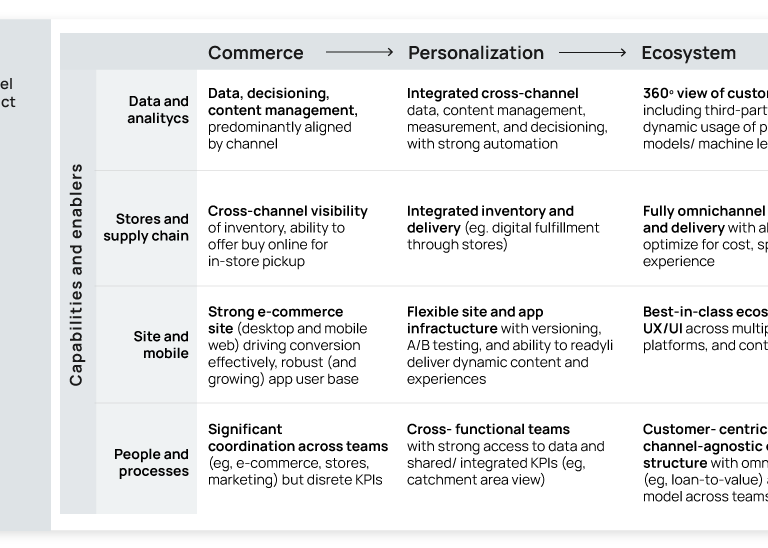Click the Significant coordination across teams cell
The image size is (768, 548).
pos(289,454)
